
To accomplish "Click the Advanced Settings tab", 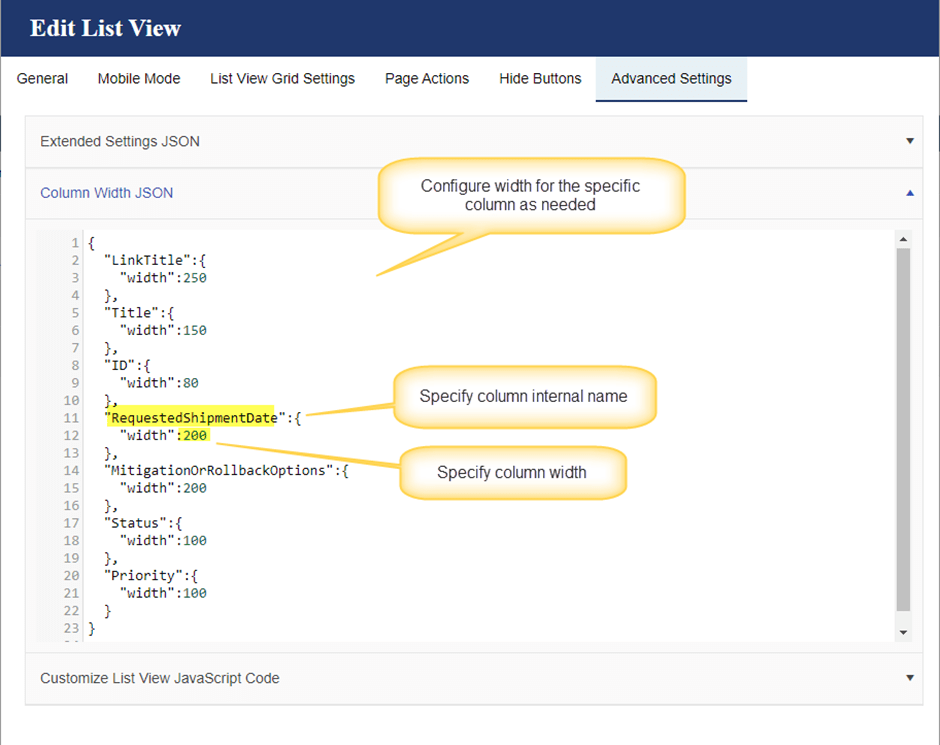I will [x=671, y=79].
